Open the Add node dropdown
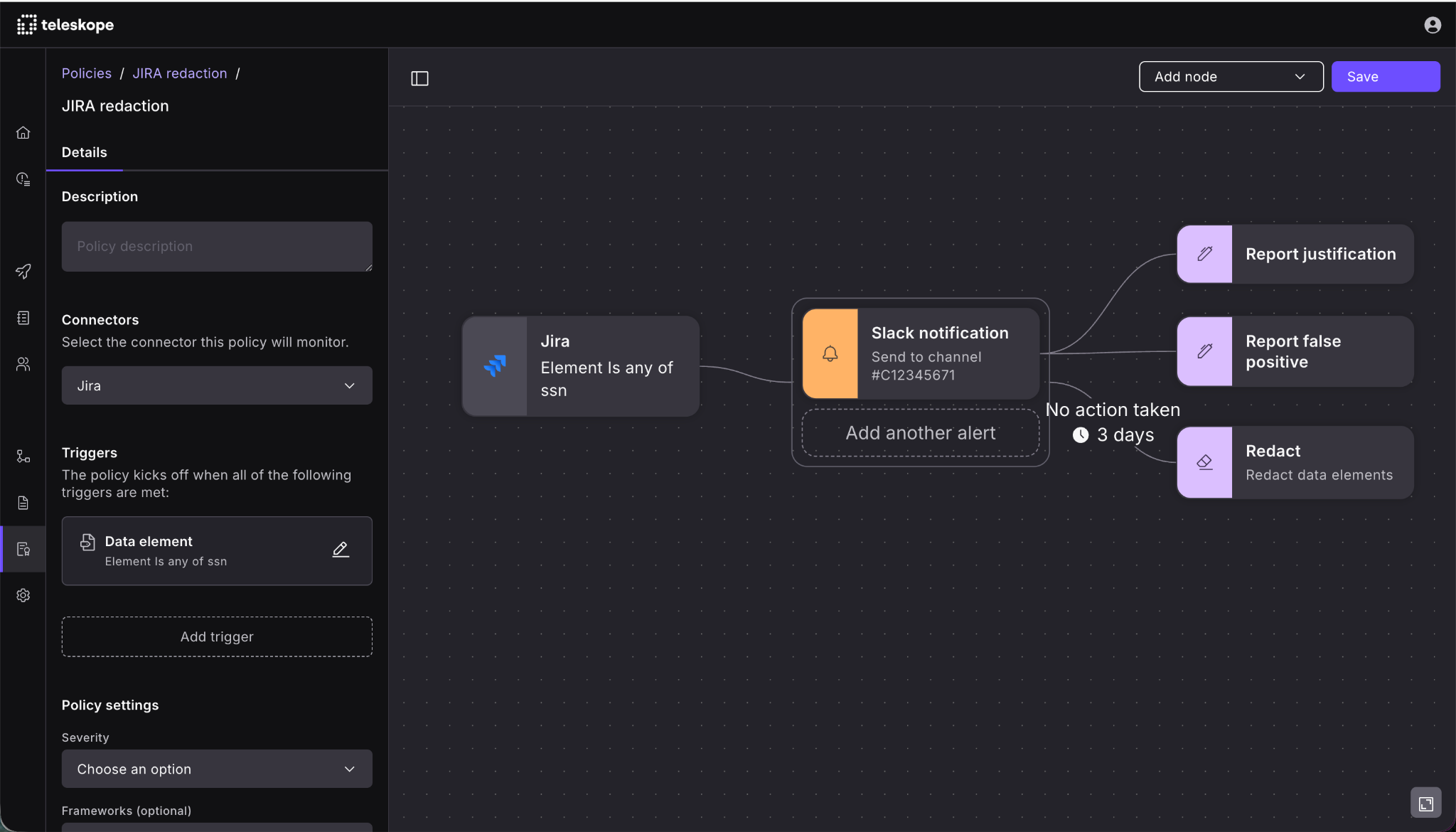Image resolution: width=1456 pixels, height=832 pixels. pos(1231,77)
